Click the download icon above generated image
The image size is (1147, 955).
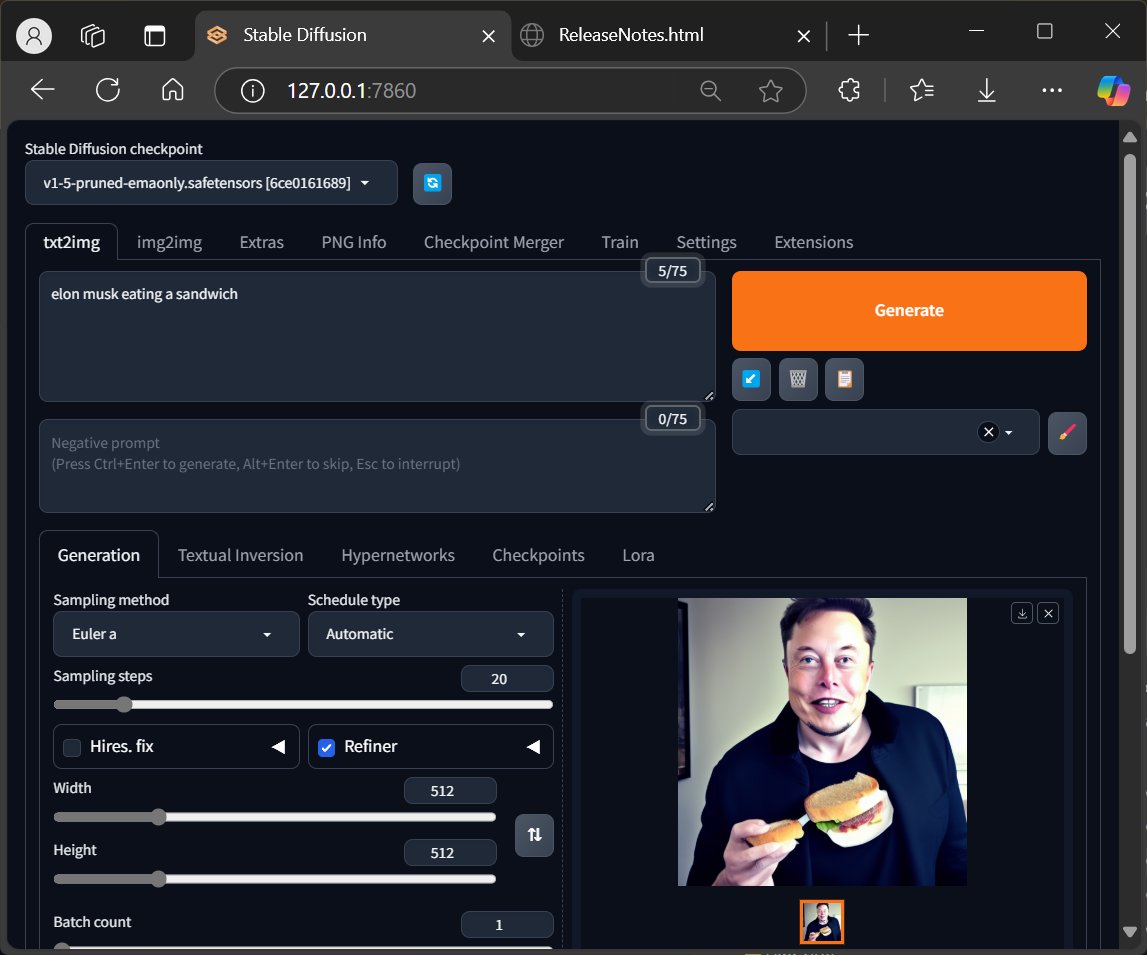[1022, 613]
